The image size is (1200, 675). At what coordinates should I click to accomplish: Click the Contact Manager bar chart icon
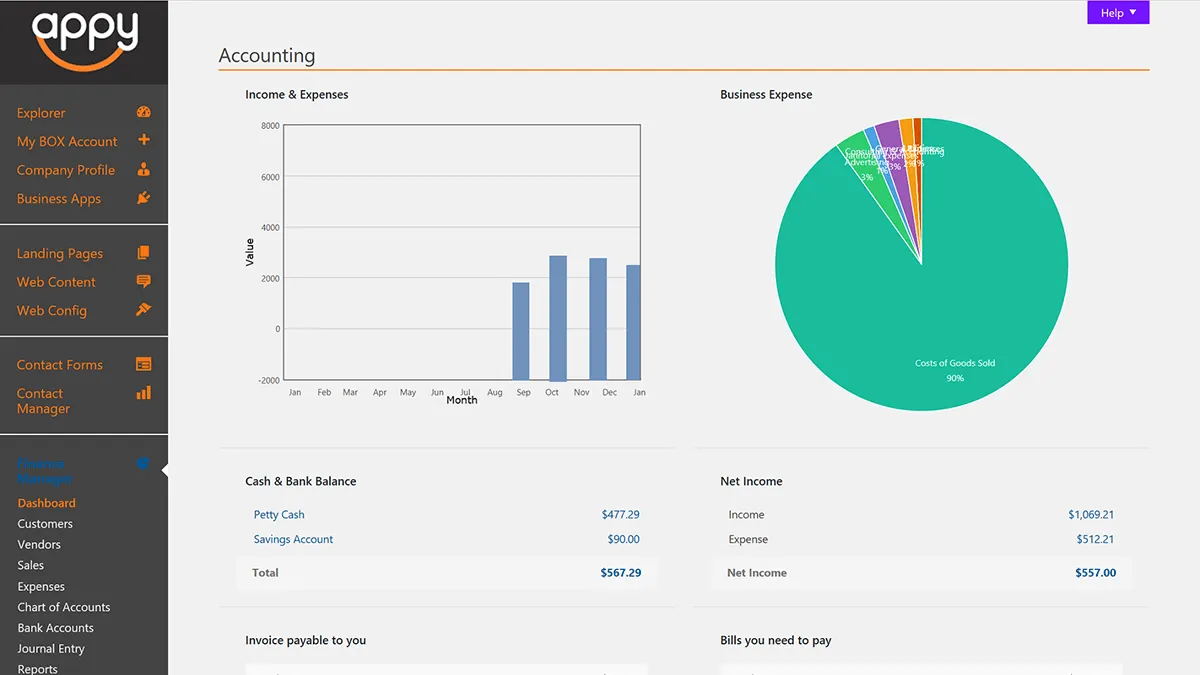tap(143, 393)
